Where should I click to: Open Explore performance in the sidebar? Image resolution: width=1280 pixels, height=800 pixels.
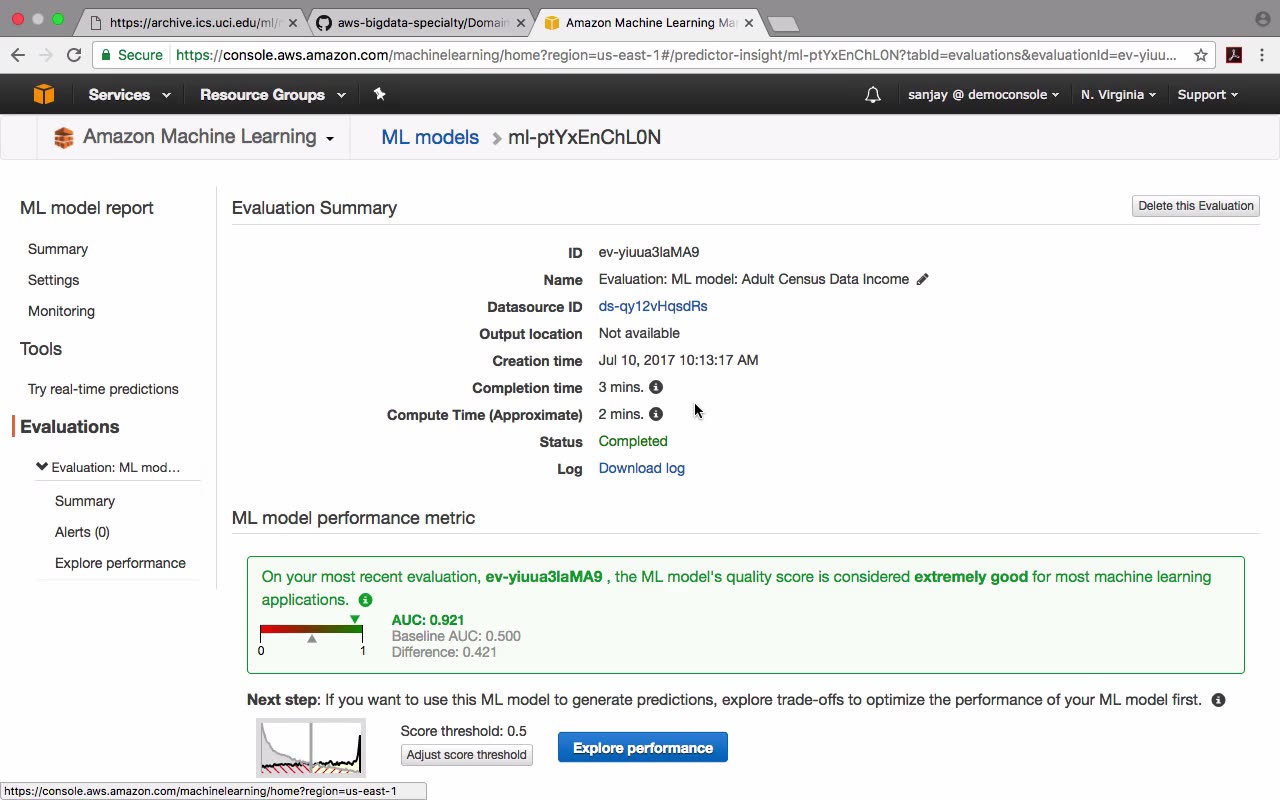pyautogui.click(x=120, y=563)
